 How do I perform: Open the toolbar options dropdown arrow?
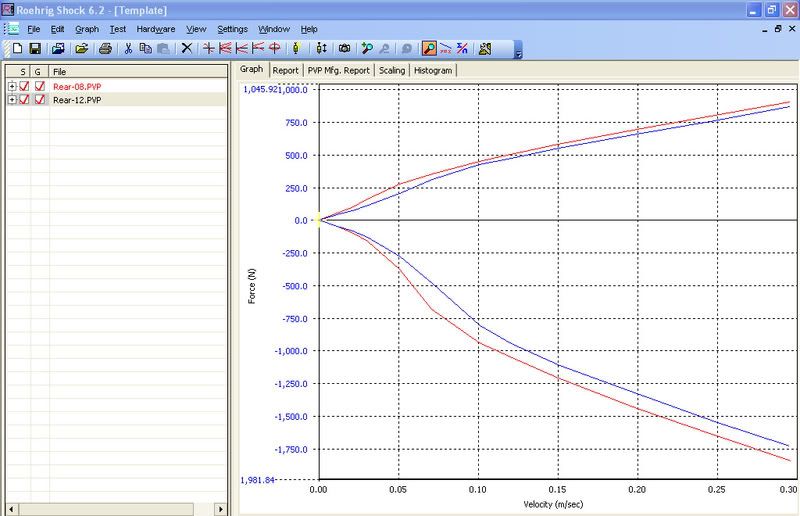(x=518, y=52)
